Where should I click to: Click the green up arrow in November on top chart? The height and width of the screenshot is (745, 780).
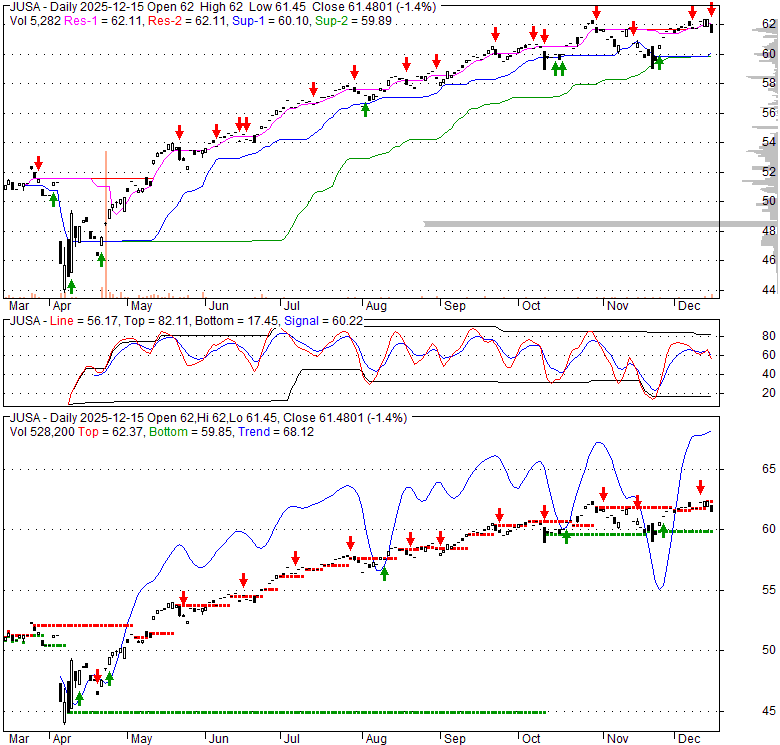[x=658, y=64]
